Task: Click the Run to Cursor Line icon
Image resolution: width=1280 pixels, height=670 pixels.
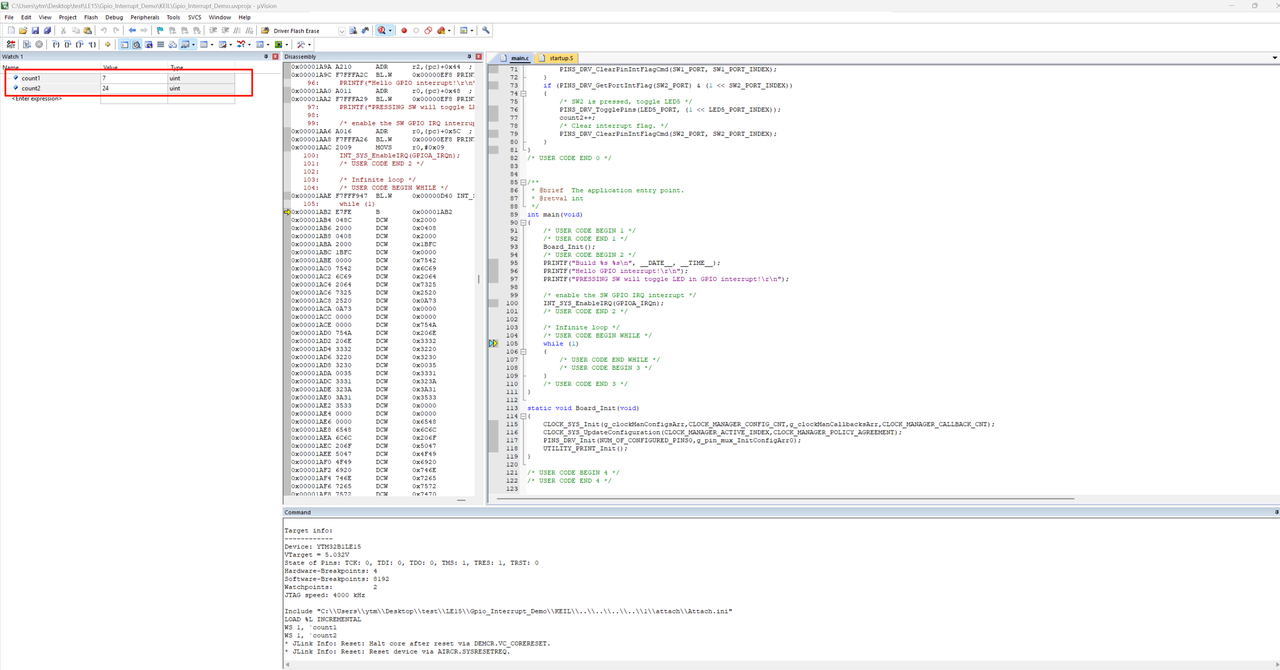Action: pyautogui.click(x=92, y=44)
